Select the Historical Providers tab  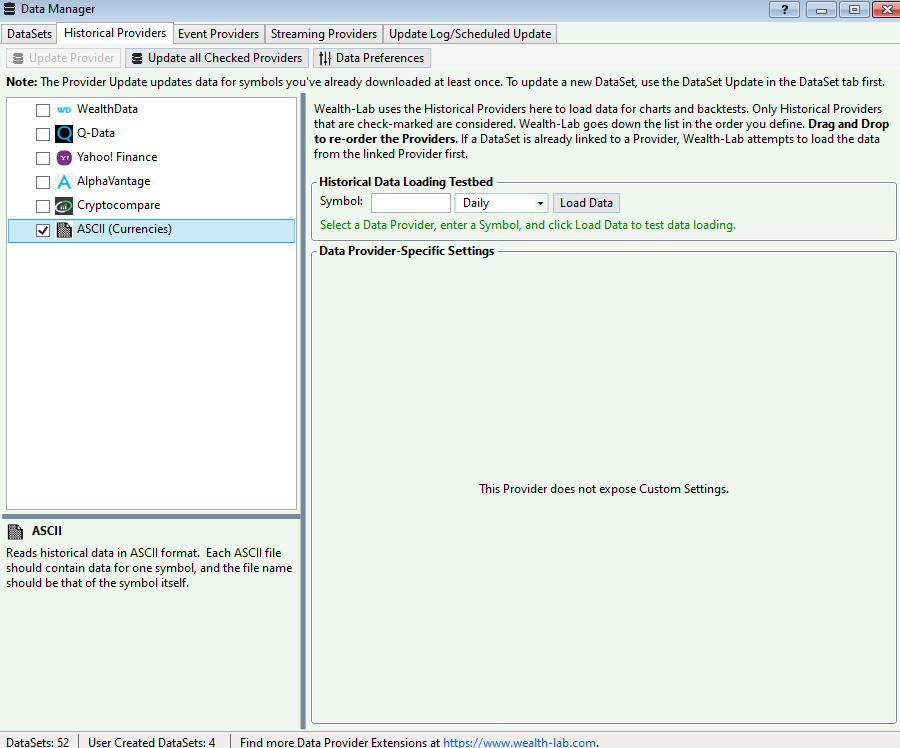pos(115,33)
